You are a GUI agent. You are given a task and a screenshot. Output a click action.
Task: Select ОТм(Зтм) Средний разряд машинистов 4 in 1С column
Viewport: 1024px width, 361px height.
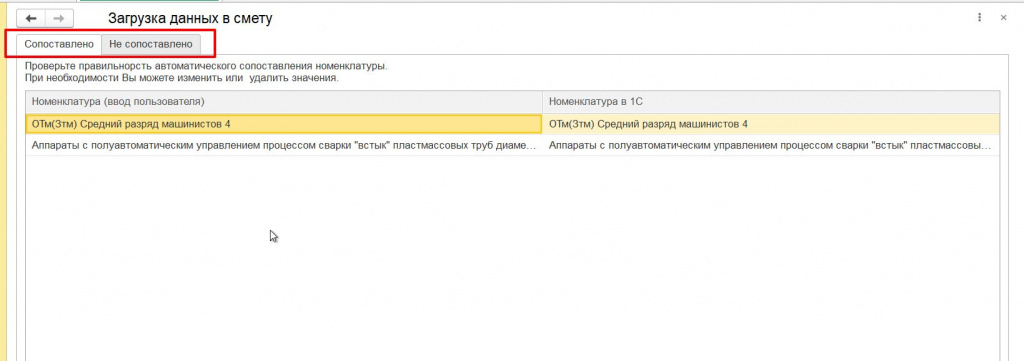click(771, 124)
